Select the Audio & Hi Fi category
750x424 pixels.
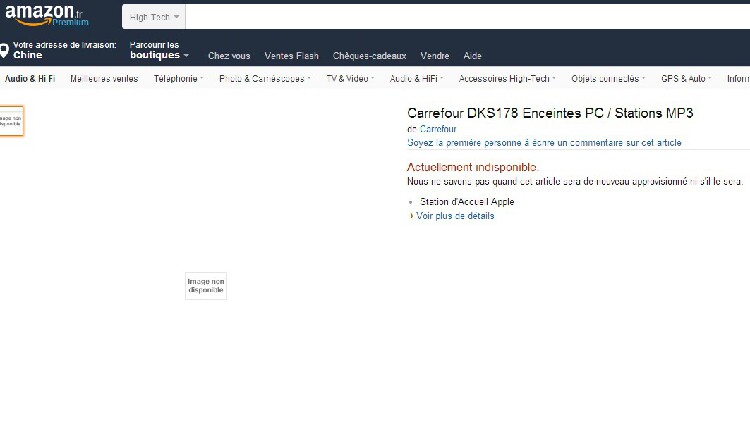(30, 78)
